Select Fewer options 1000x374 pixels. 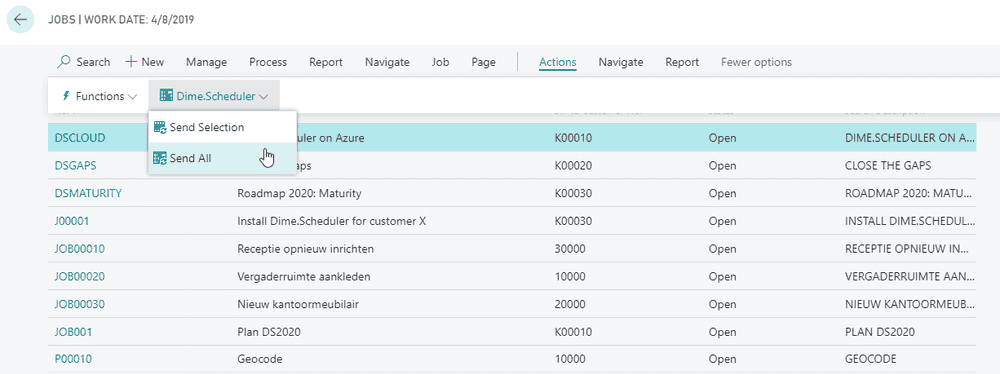coord(756,62)
